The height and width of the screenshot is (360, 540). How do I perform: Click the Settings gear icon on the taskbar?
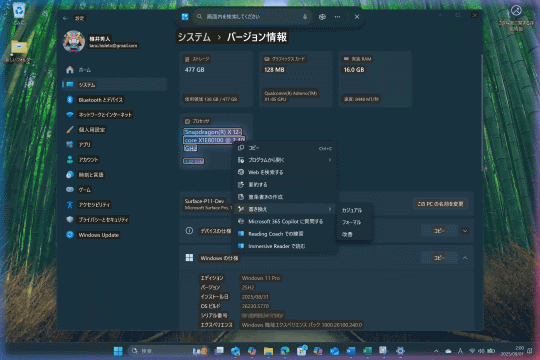[400, 351]
